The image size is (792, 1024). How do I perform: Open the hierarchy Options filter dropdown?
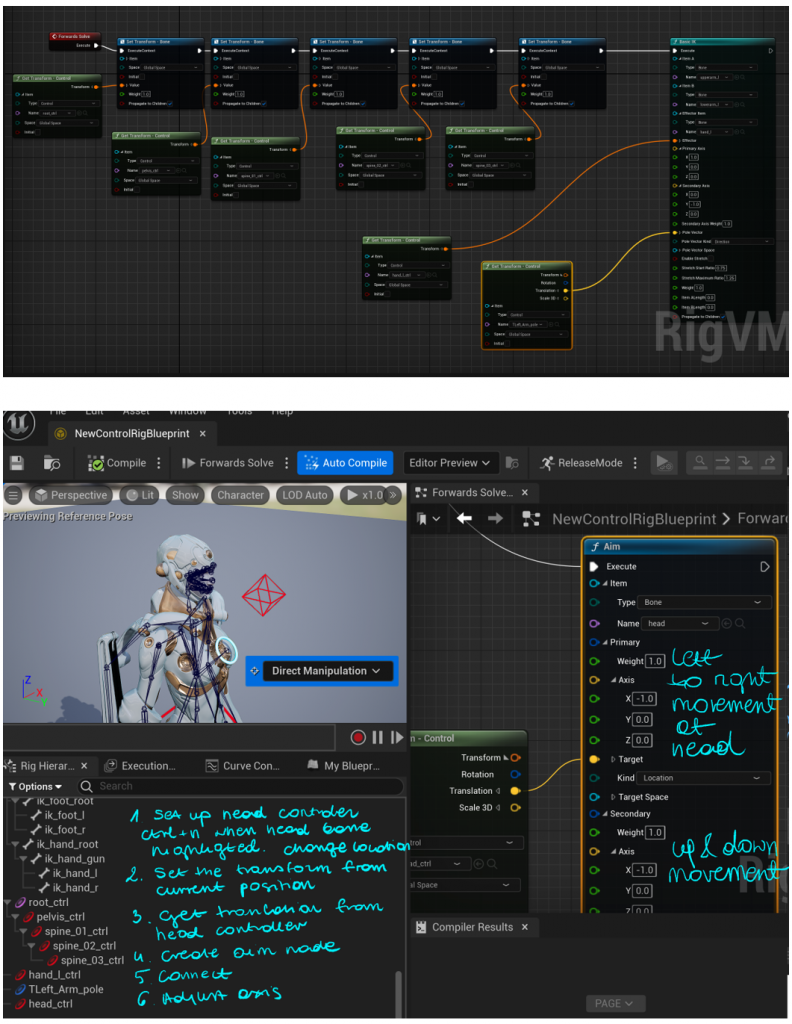(35, 786)
